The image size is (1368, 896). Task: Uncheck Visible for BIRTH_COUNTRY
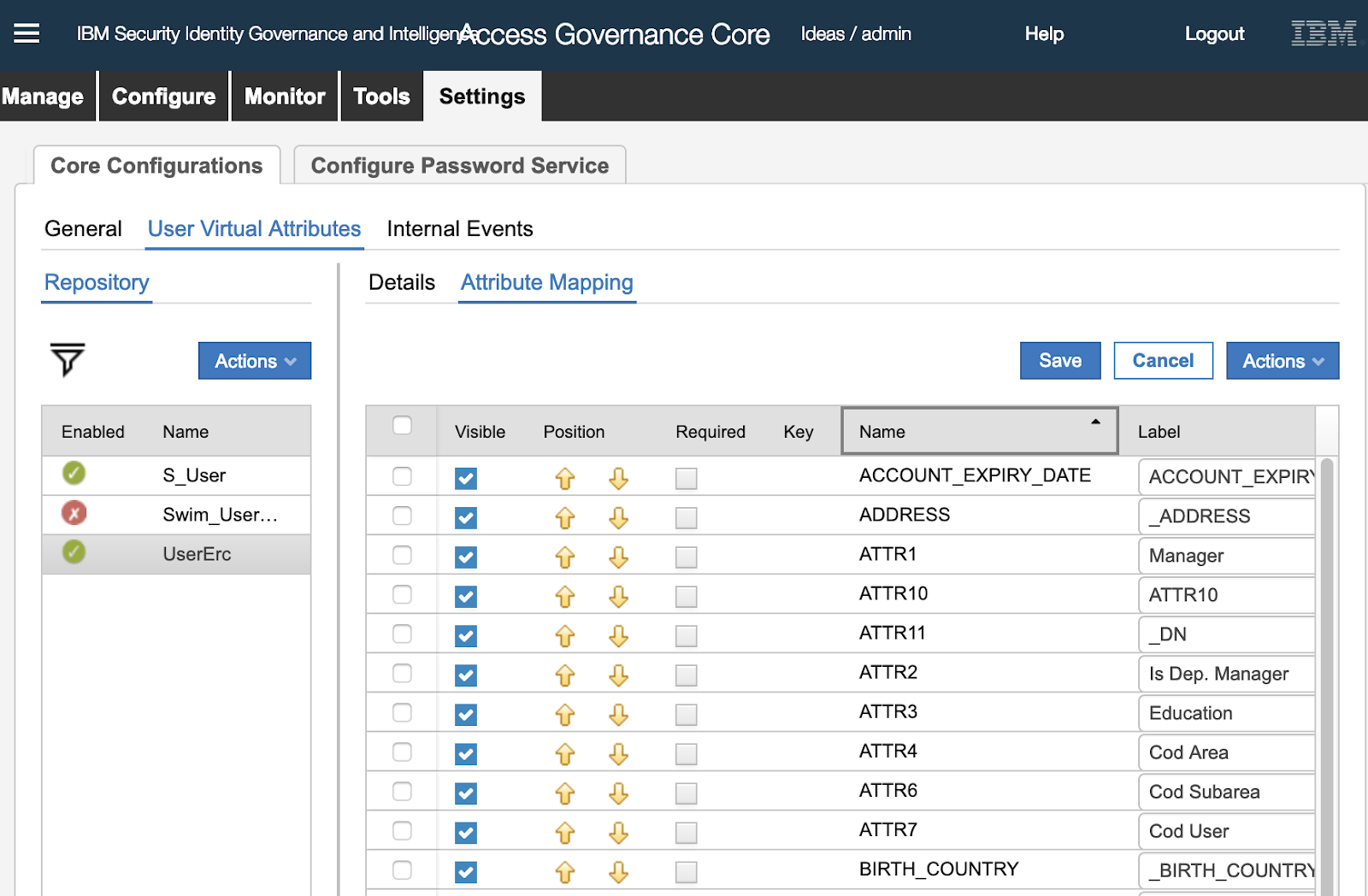pyautogui.click(x=466, y=871)
